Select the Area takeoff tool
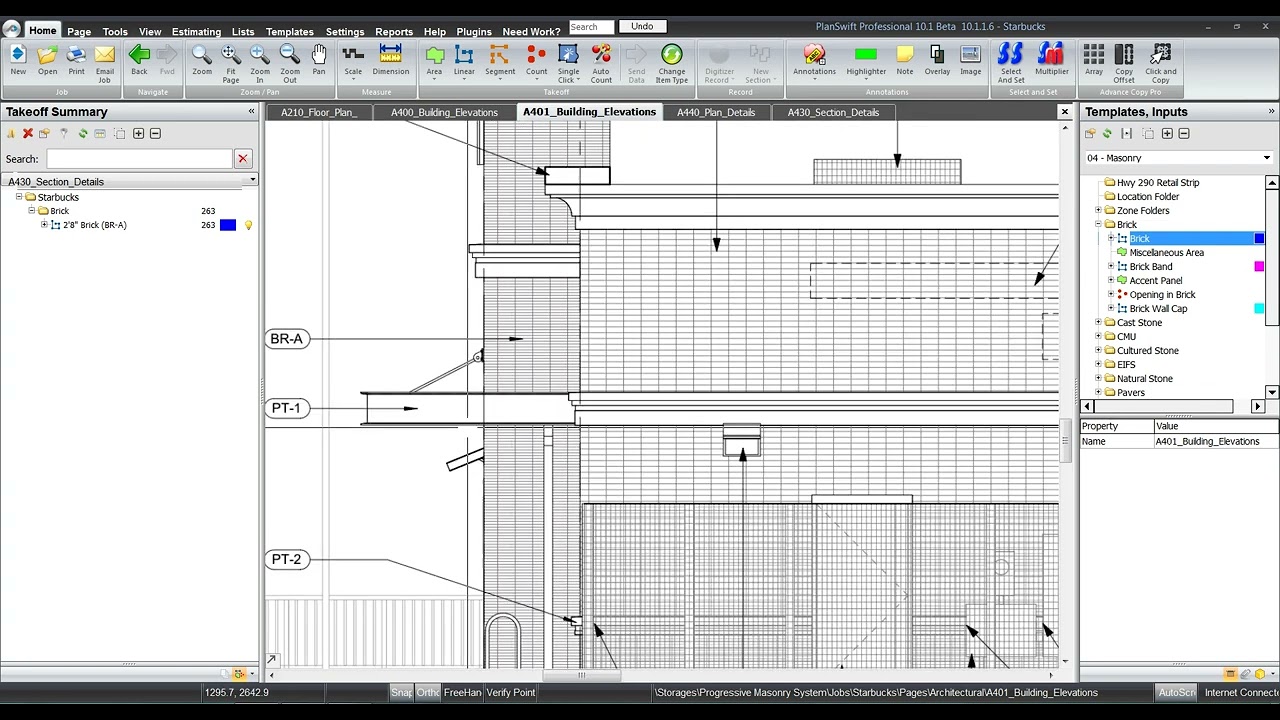1280x720 pixels. coord(434,60)
